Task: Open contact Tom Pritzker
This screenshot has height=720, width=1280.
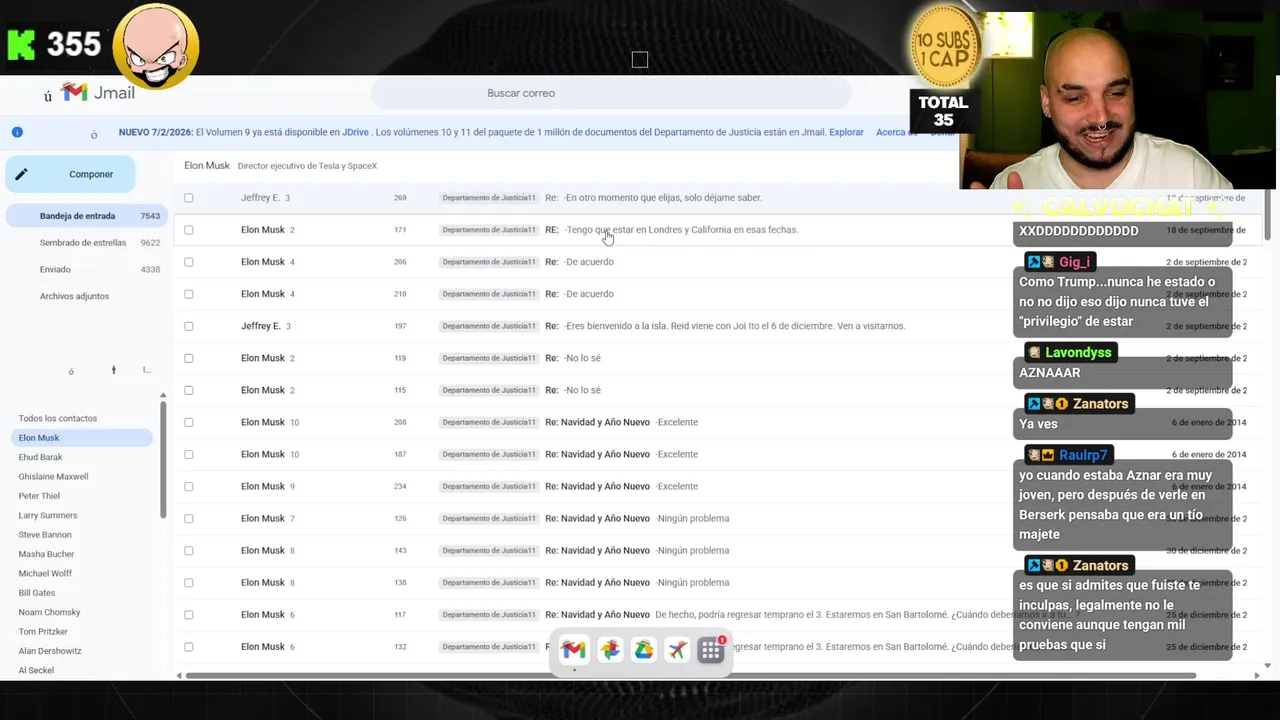Action: pos(43,632)
